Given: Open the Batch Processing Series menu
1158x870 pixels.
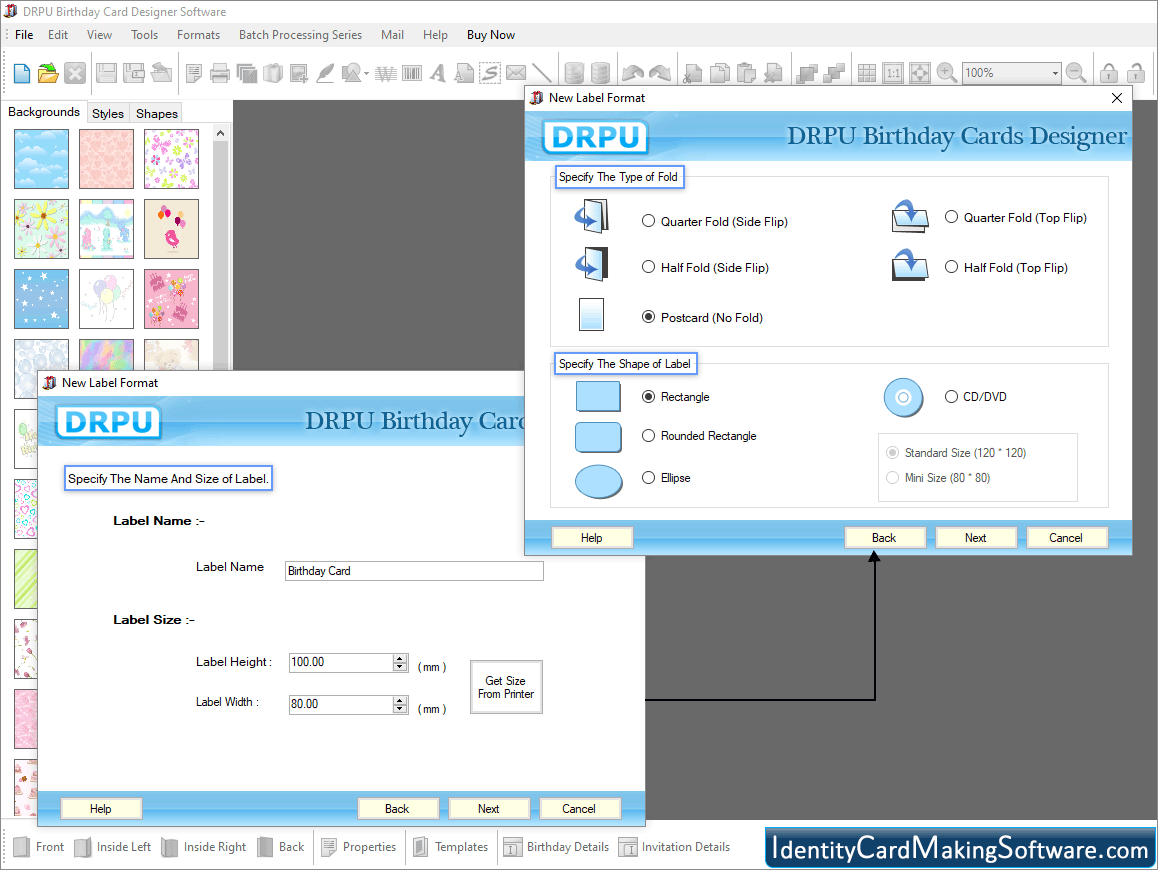Looking at the screenshot, I should [301, 35].
